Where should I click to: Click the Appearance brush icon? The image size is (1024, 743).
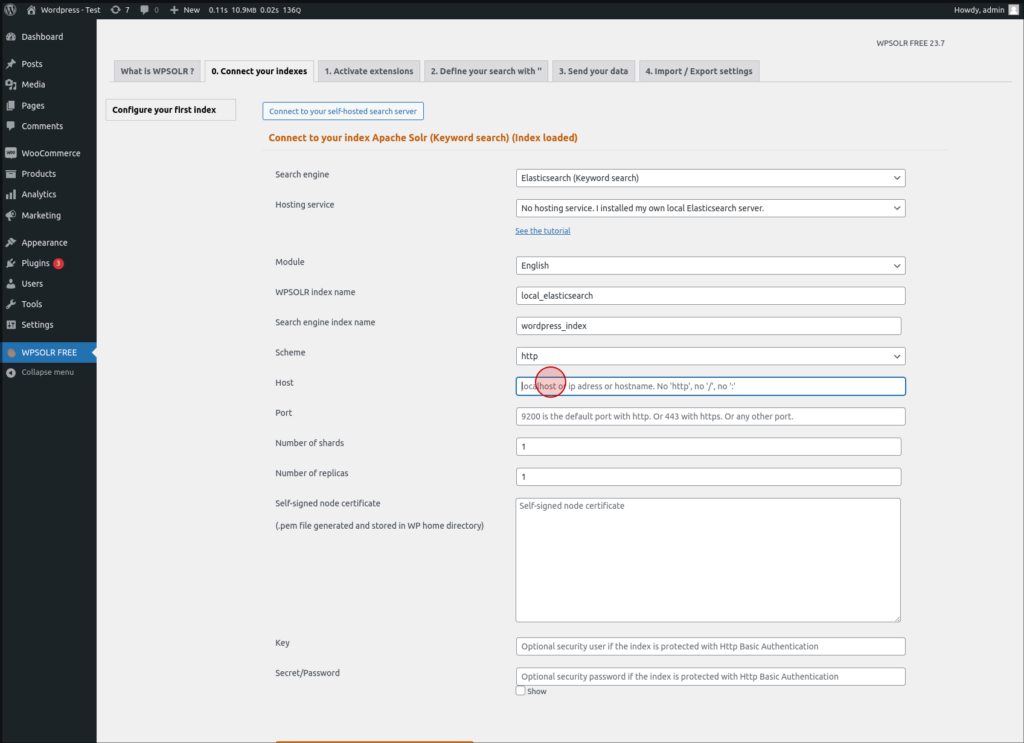coord(10,242)
